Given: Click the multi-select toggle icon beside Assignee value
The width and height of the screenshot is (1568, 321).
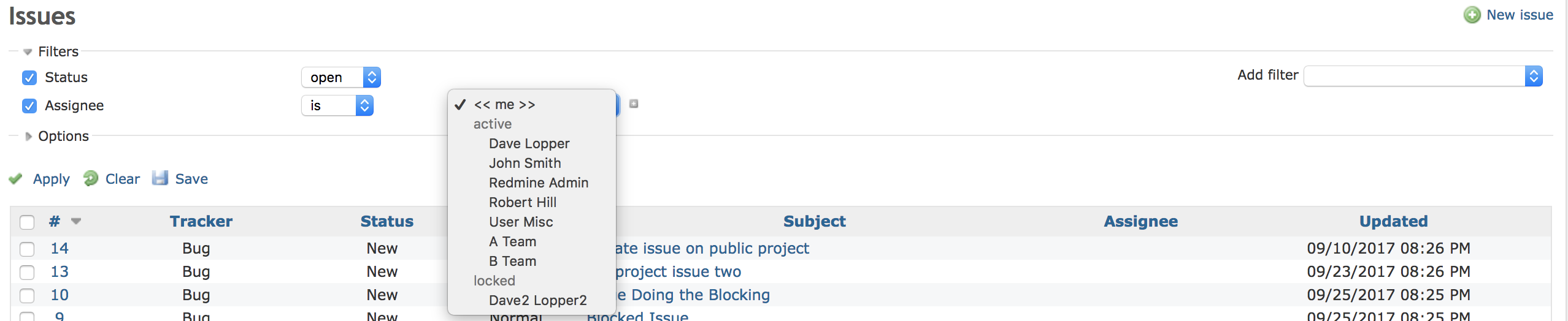Looking at the screenshot, I should pyautogui.click(x=634, y=104).
